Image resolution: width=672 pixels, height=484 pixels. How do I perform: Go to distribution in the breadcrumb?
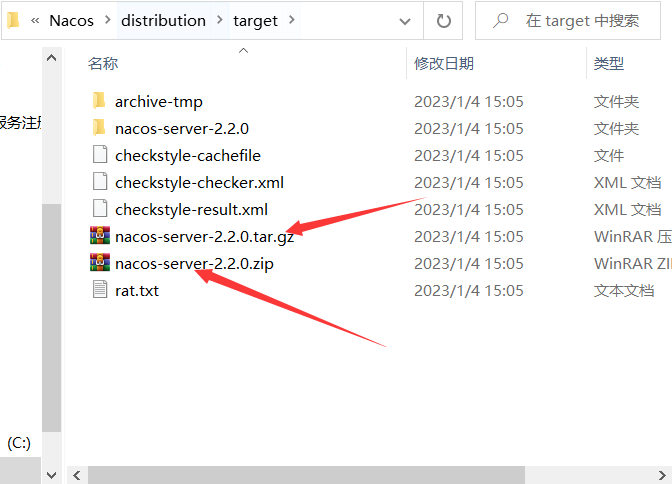pyautogui.click(x=163, y=21)
